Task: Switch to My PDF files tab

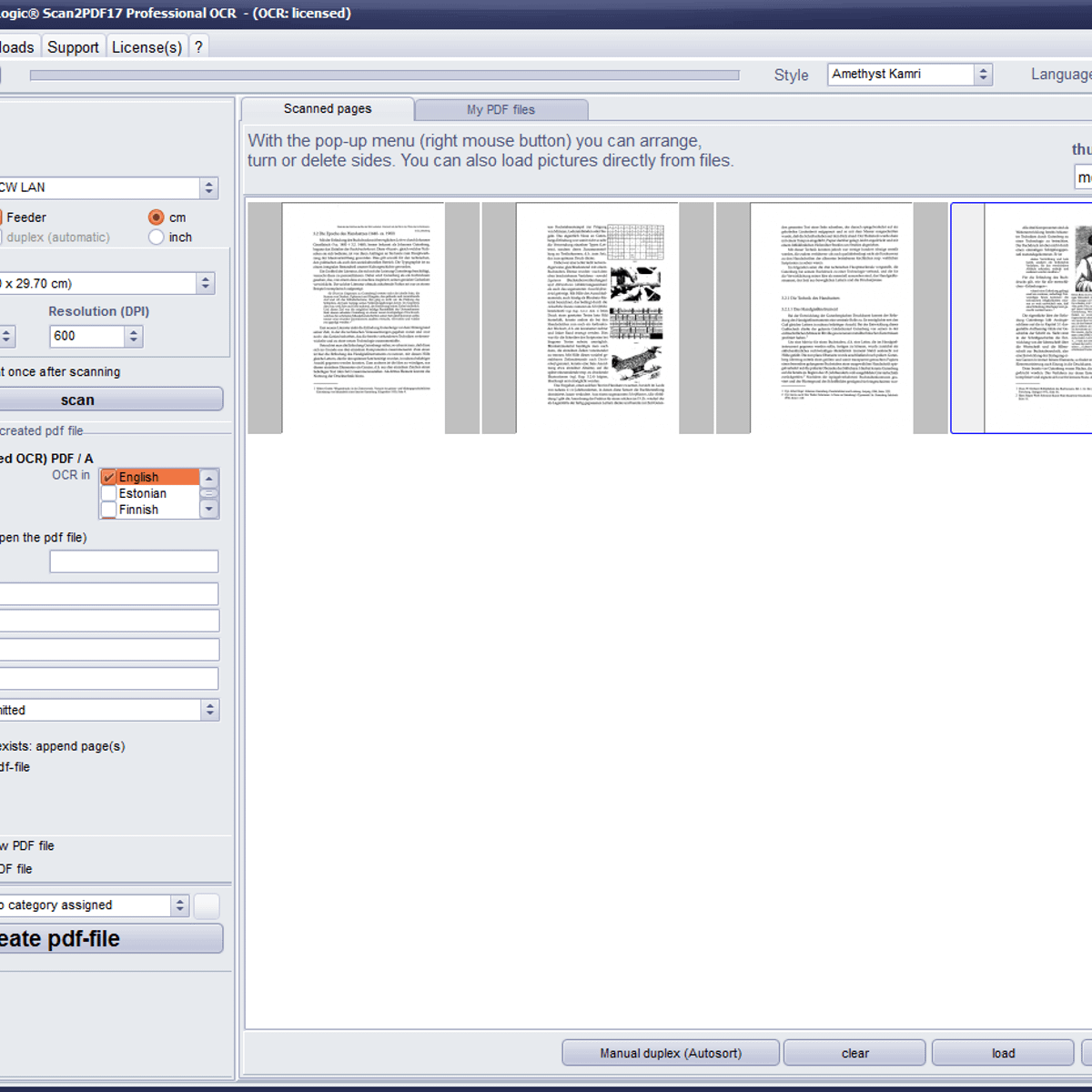Action: [500, 110]
